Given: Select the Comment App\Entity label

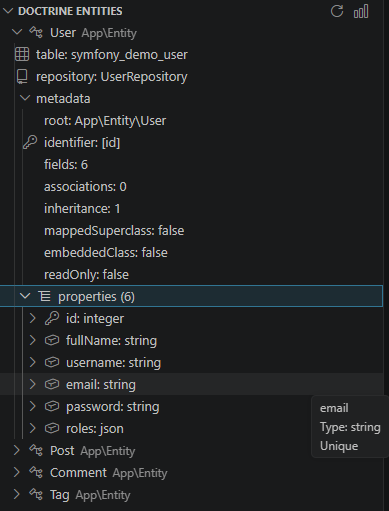Looking at the screenshot, I should click(x=109, y=473).
